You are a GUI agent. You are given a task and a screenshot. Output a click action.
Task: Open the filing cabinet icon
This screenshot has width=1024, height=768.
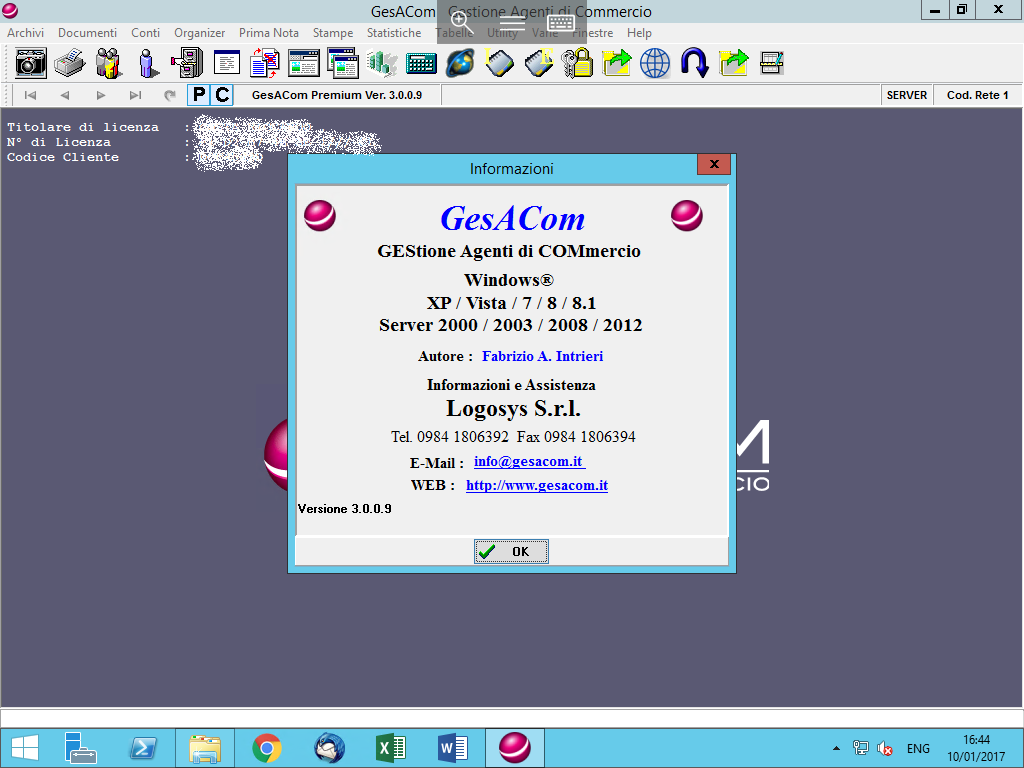187,63
